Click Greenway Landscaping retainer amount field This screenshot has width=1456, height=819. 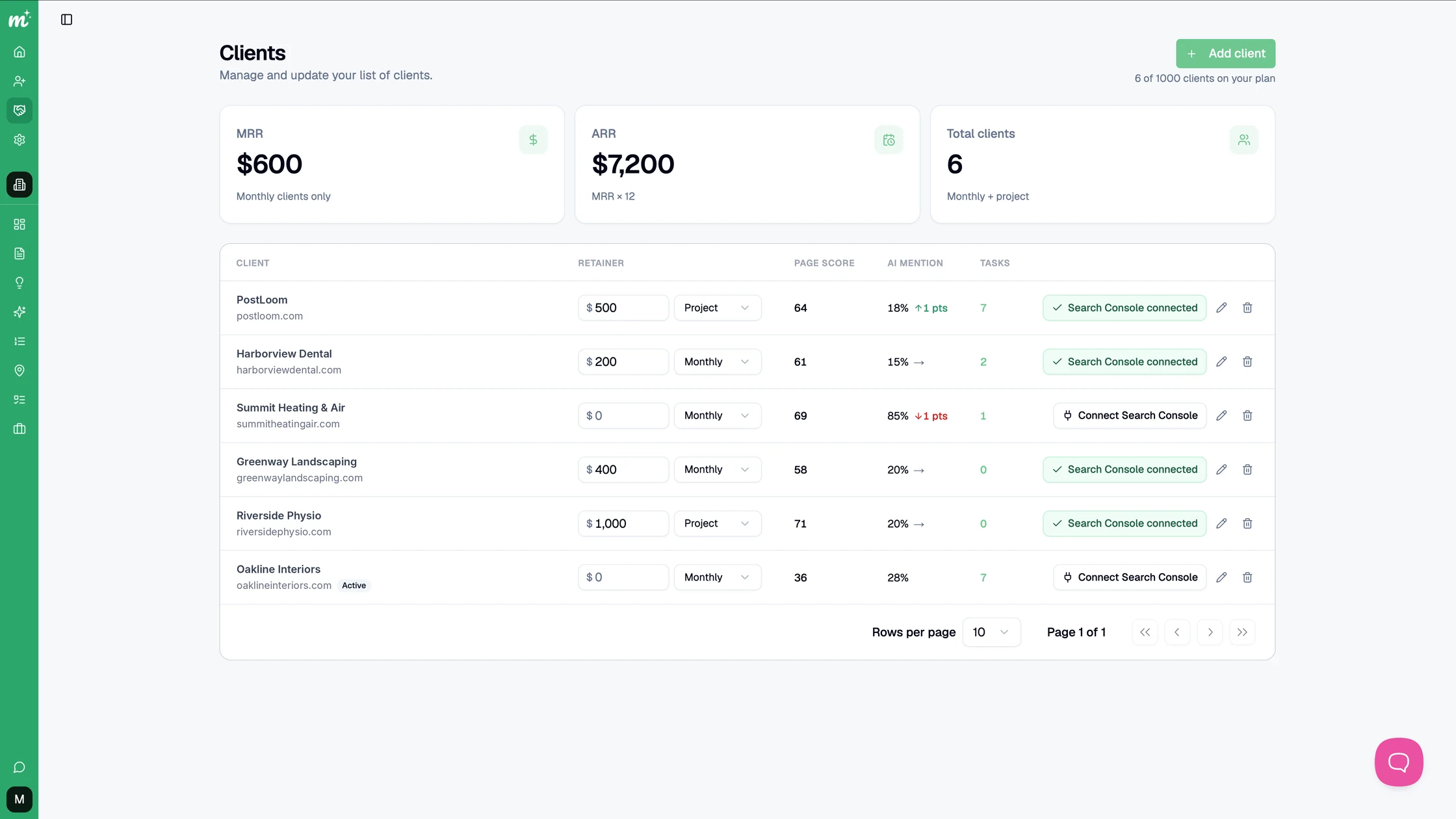tap(623, 470)
